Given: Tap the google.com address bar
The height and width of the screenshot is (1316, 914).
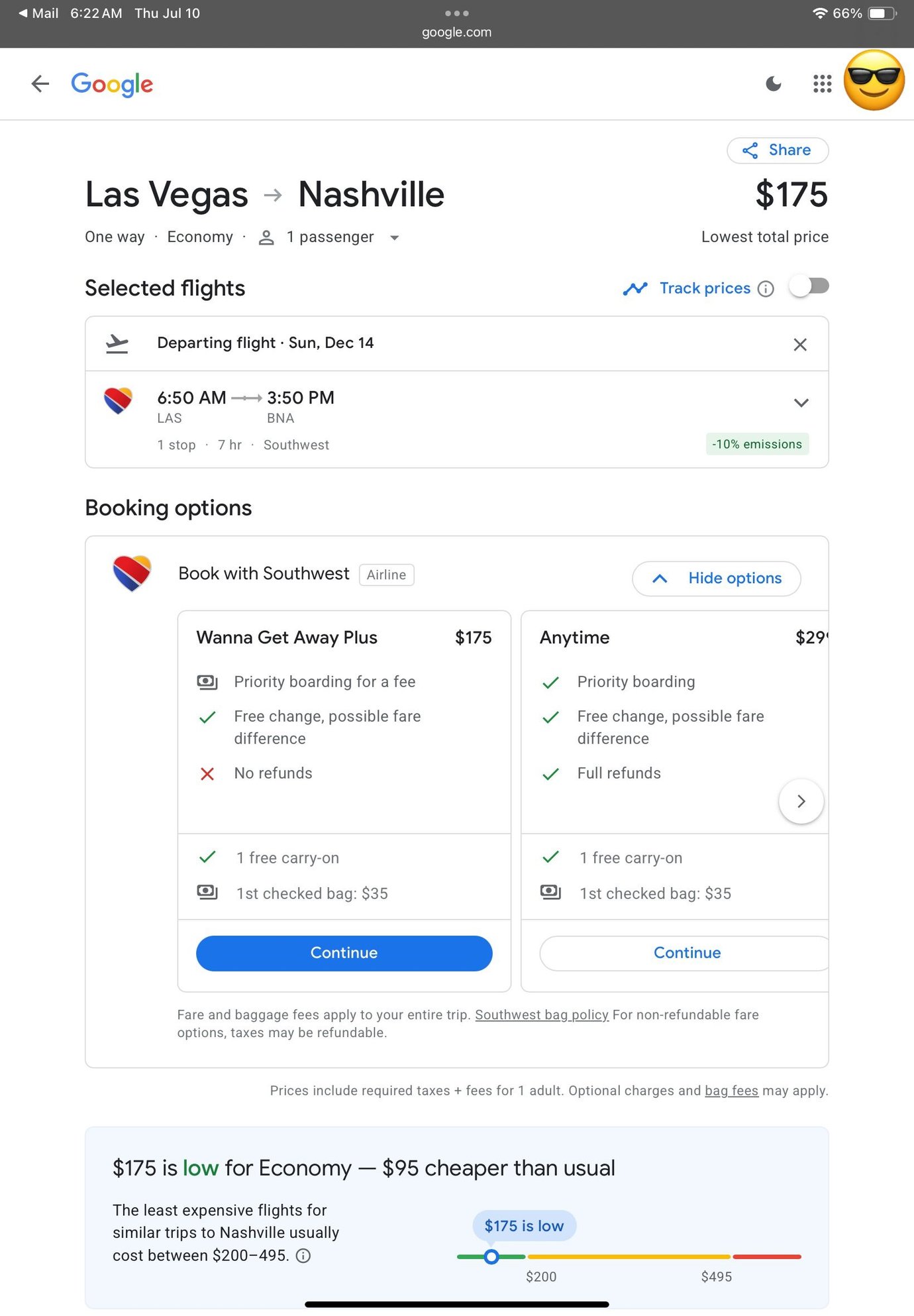Looking at the screenshot, I should (456, 31).
